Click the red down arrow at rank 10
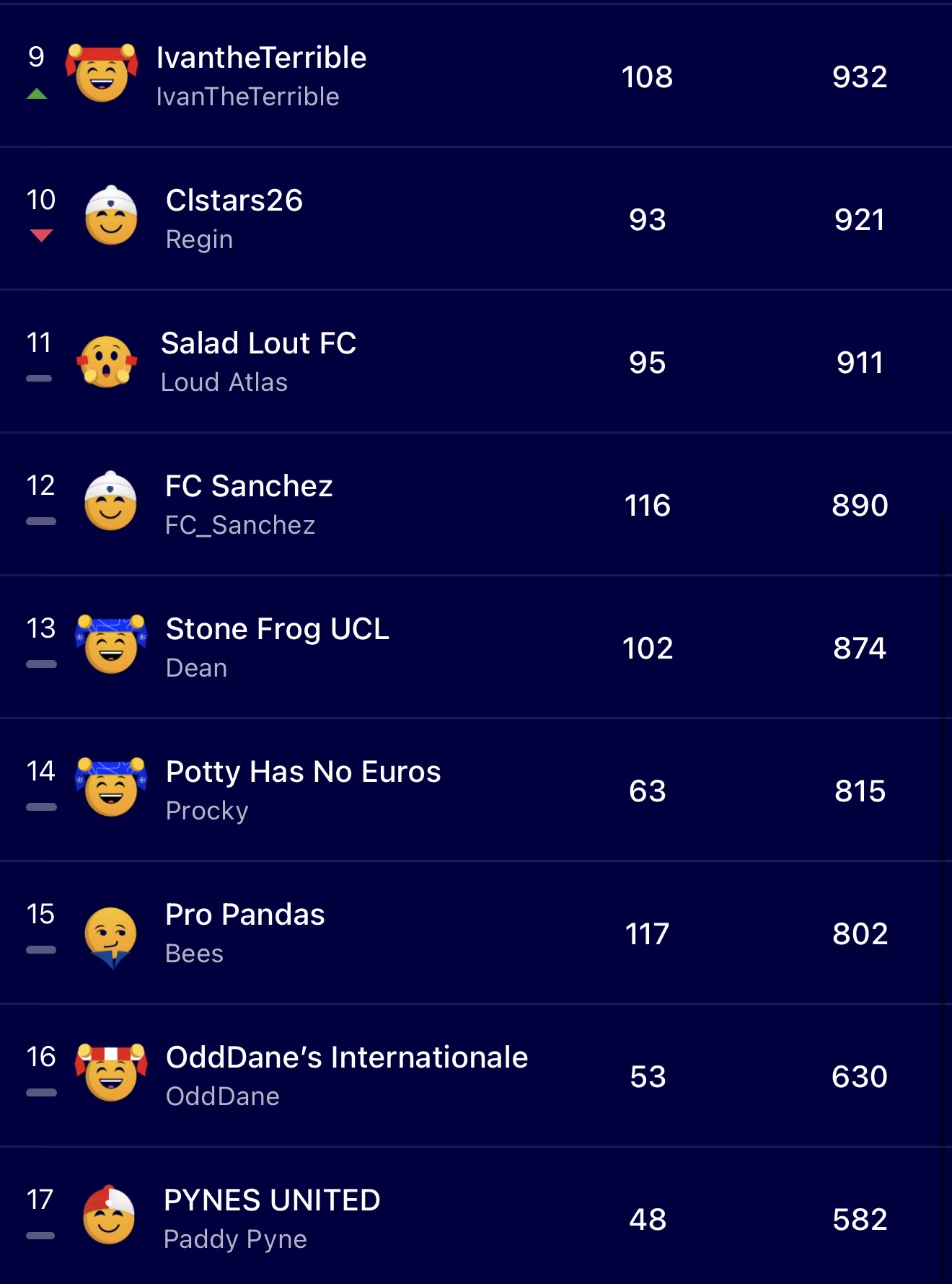The height and width of the screenshot is (1284, 952). click(x=41, y=235)
